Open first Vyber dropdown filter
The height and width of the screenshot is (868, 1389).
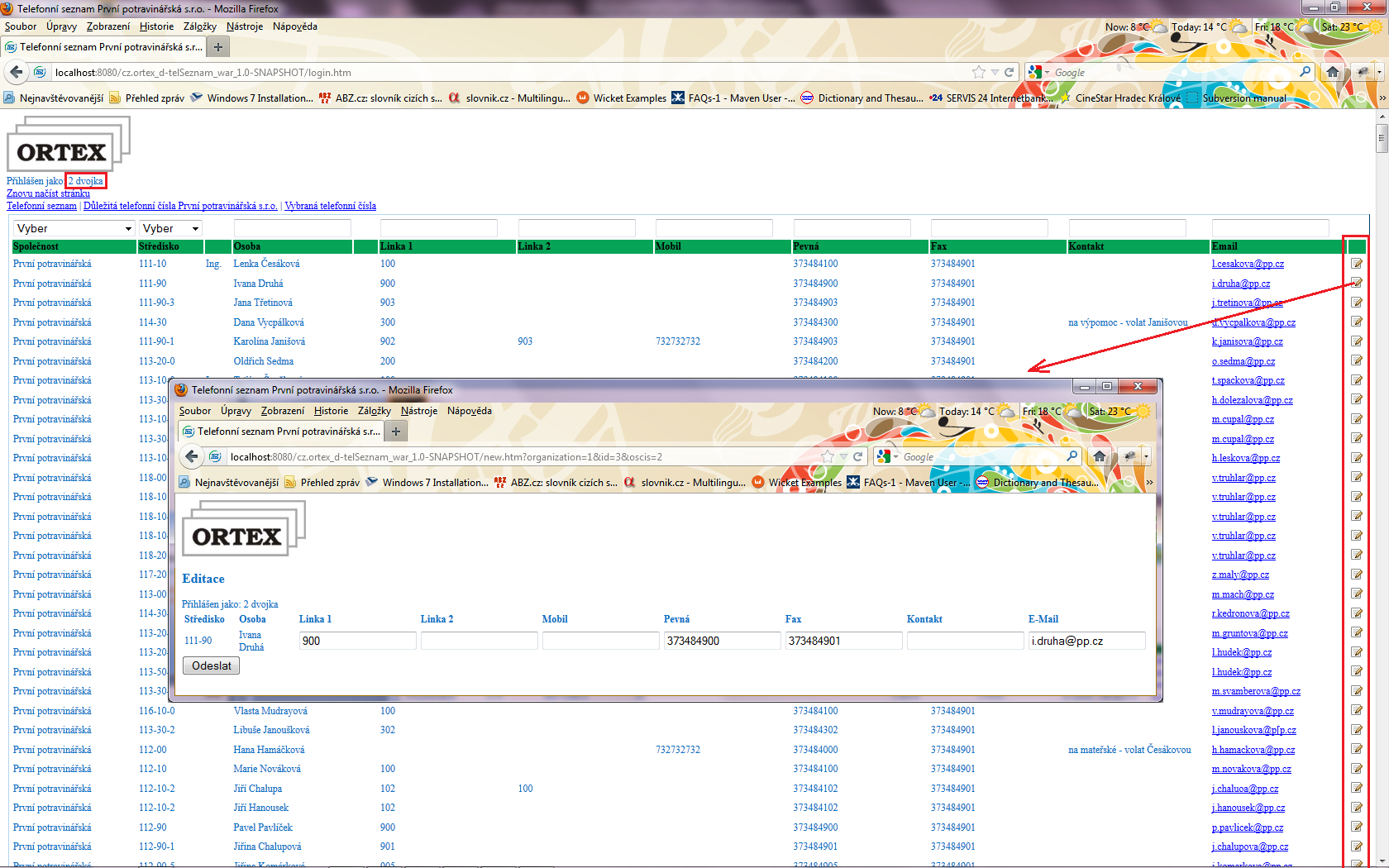pos(74,228)
